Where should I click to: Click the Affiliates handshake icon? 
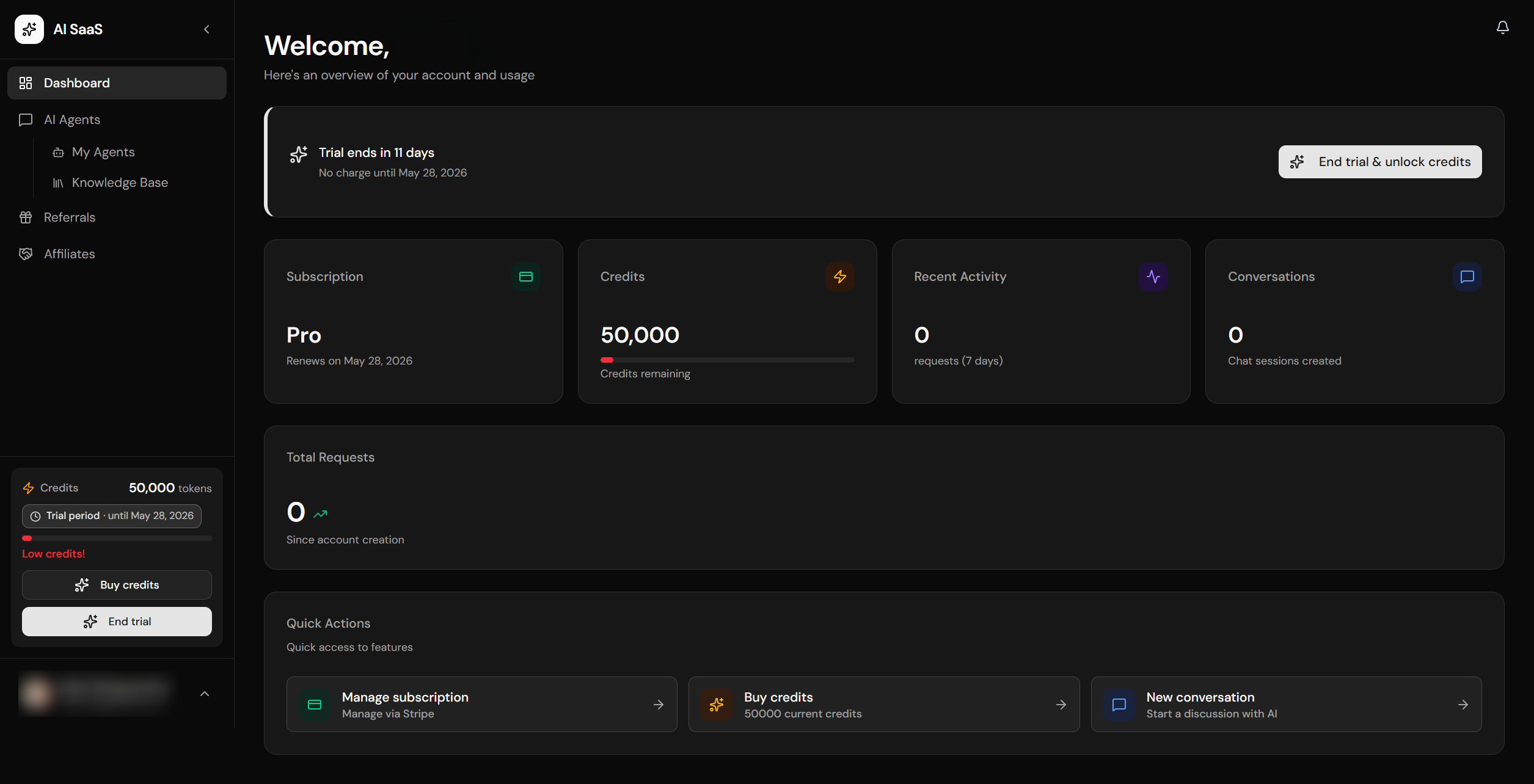point(26,254)
